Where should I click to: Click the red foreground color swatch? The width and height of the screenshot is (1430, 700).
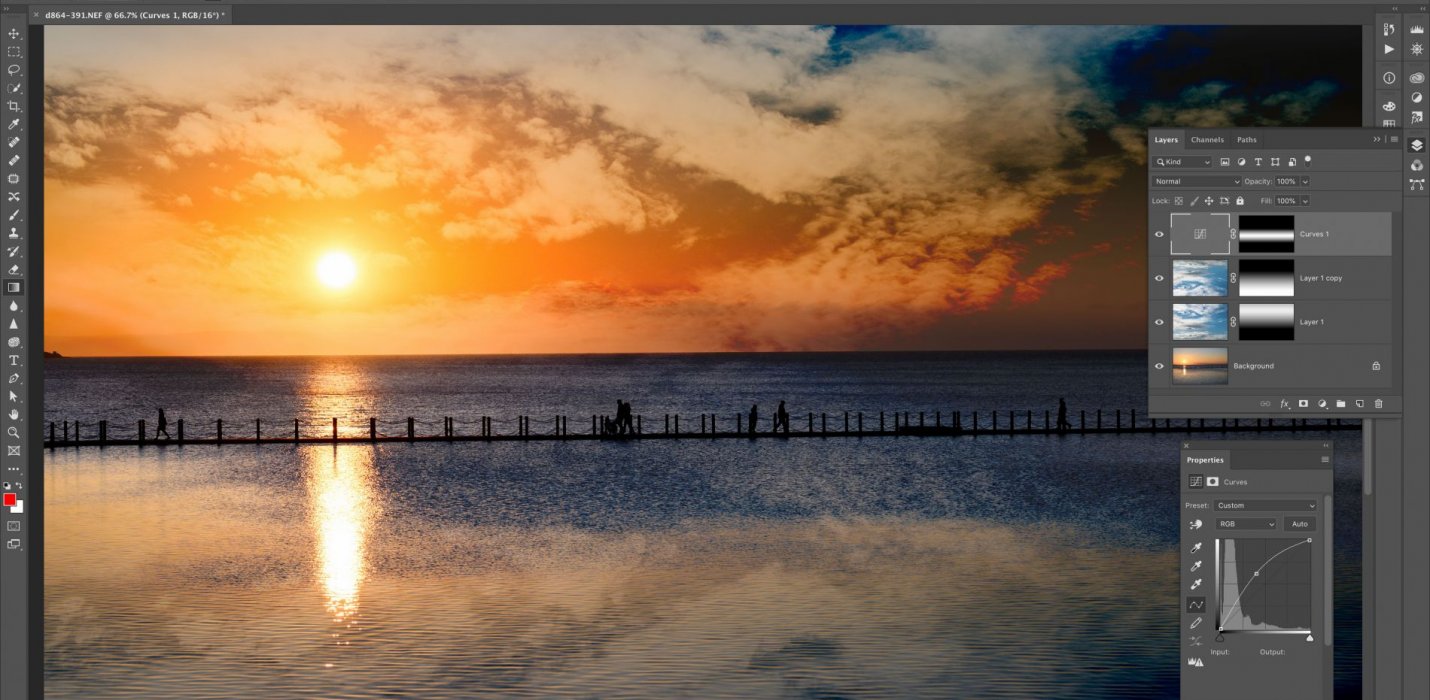[x=9, y=499]
